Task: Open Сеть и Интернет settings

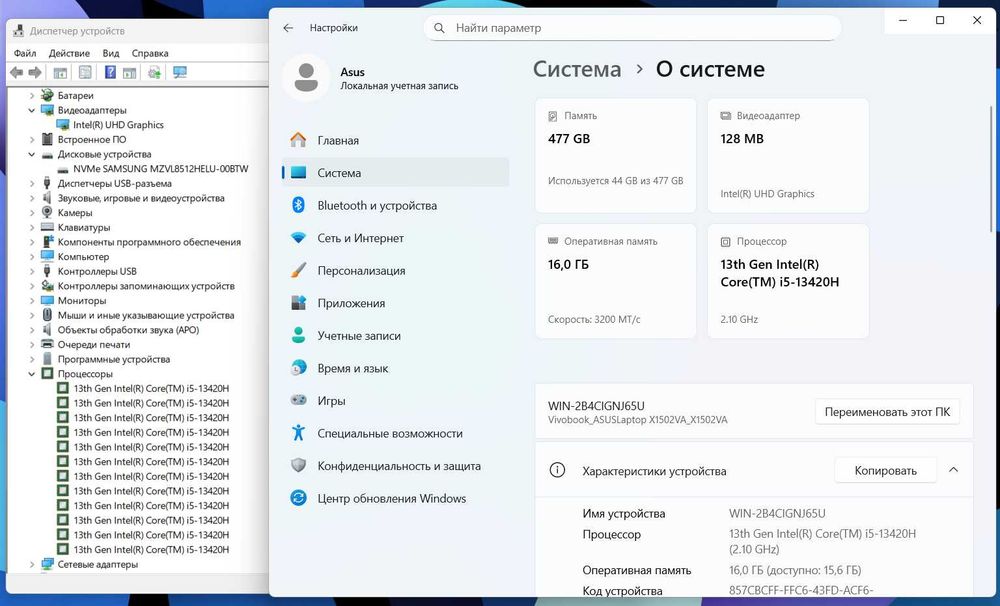Action: pos(395,238)
